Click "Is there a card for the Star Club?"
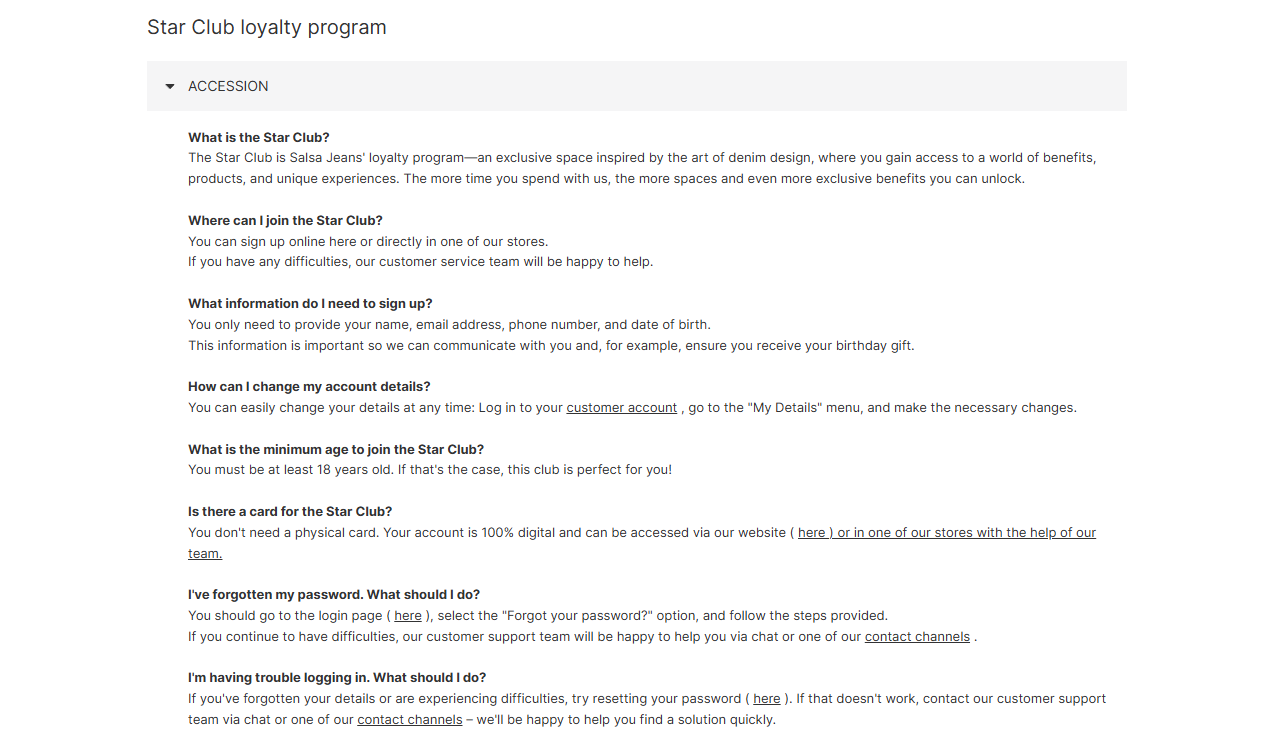1273x743 pixels. [290, 512]
